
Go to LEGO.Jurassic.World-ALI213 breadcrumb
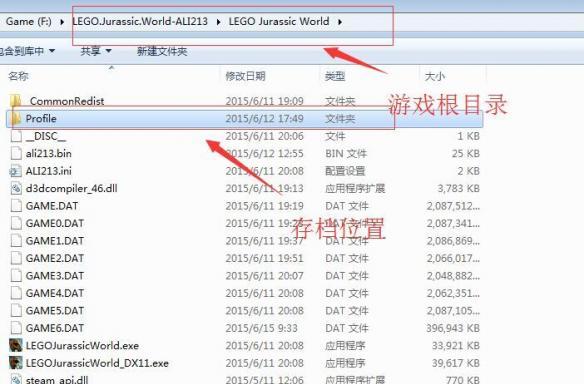pos(140,21)
